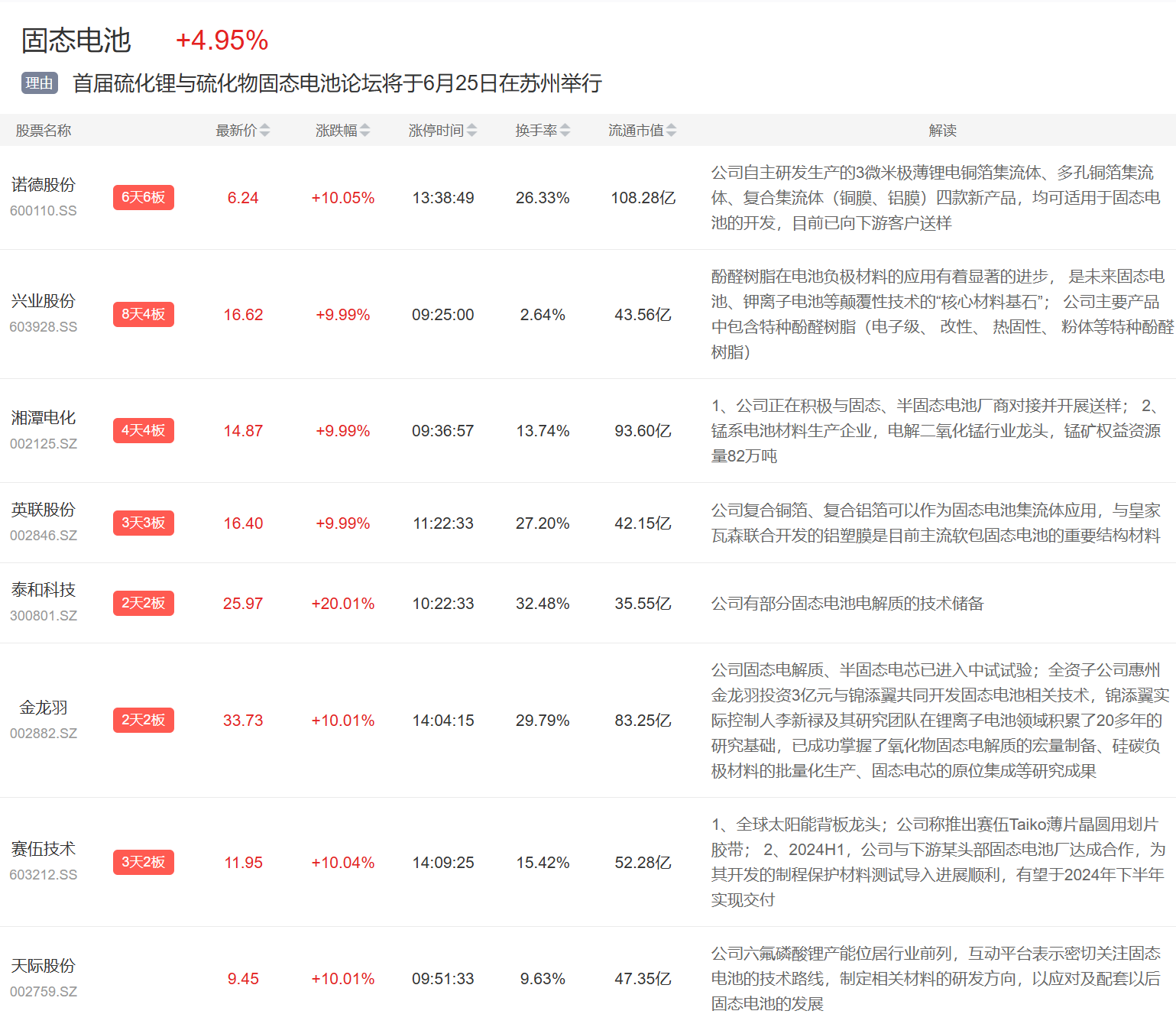Click the 股票名称 column header

[44, 131]
